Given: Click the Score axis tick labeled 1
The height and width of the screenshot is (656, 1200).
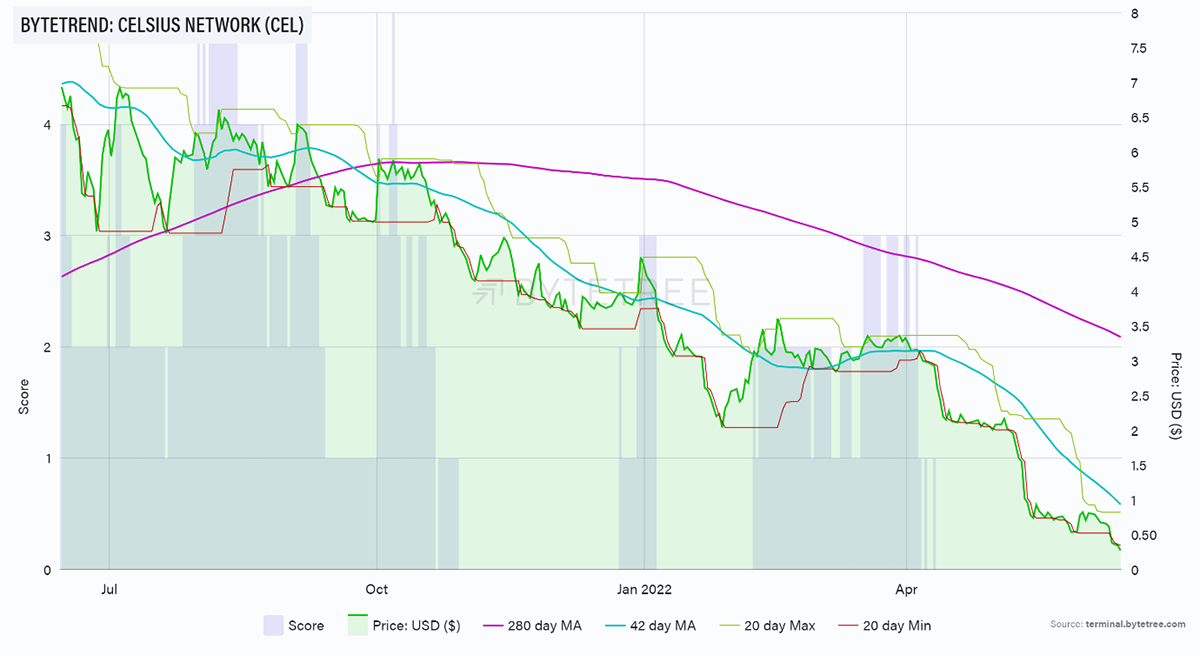Looking at the screenshot, I should 46,459.
